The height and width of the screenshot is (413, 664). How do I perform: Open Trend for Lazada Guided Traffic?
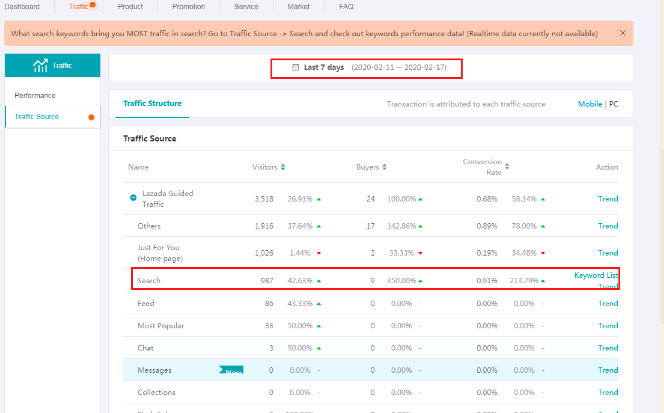[608, 199]
